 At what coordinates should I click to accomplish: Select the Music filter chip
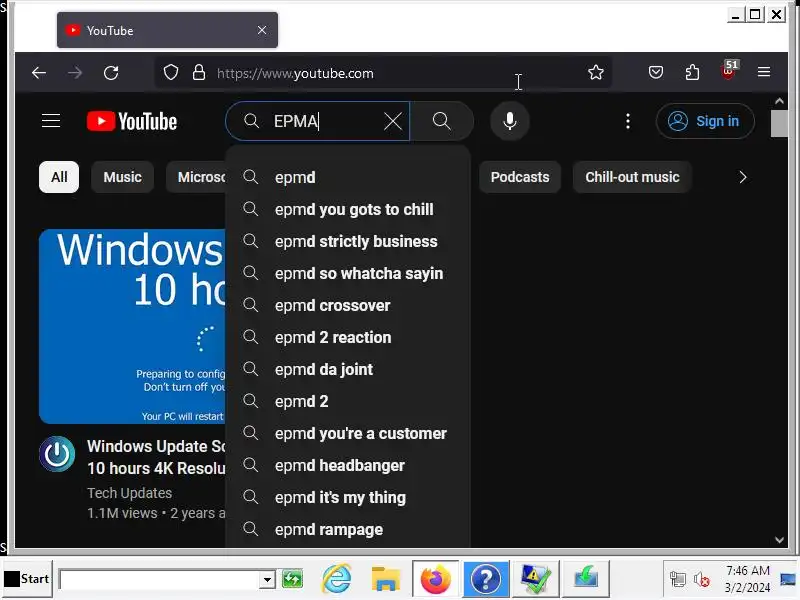[x=122, y=177]
